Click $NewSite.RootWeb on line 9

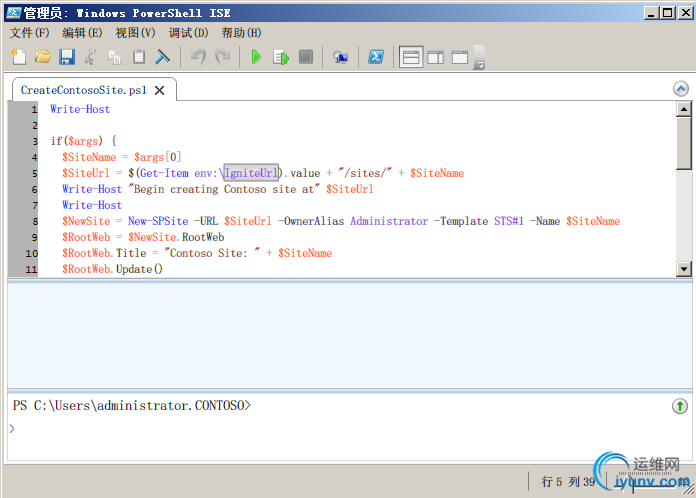click(176, 237)
